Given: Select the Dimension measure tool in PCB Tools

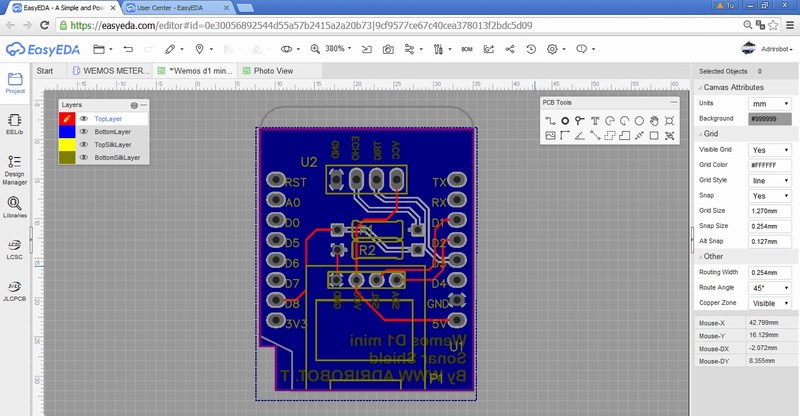Looking at the screenshot, I should (x=639, y=135).
